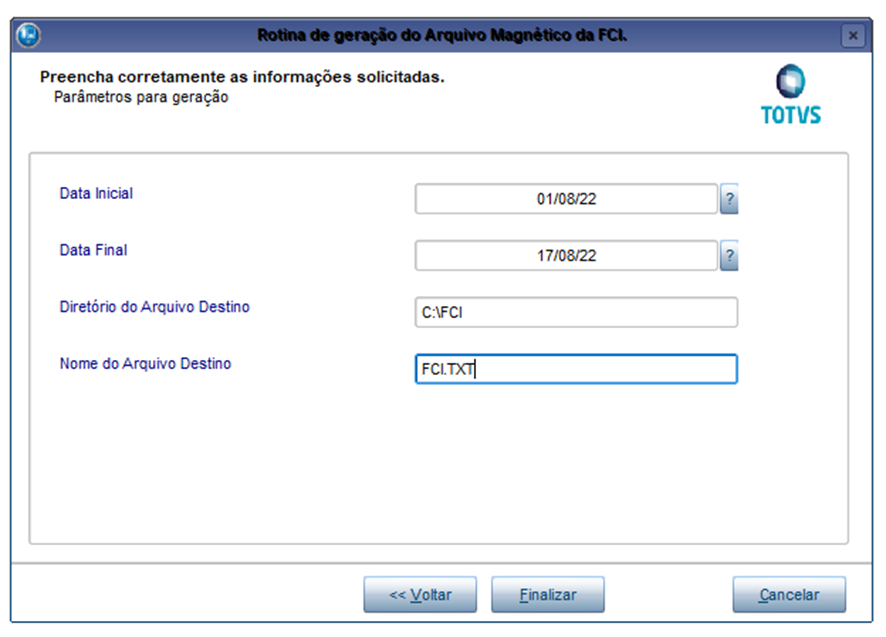Focus the Data Final date field

(x=566, y=255)
